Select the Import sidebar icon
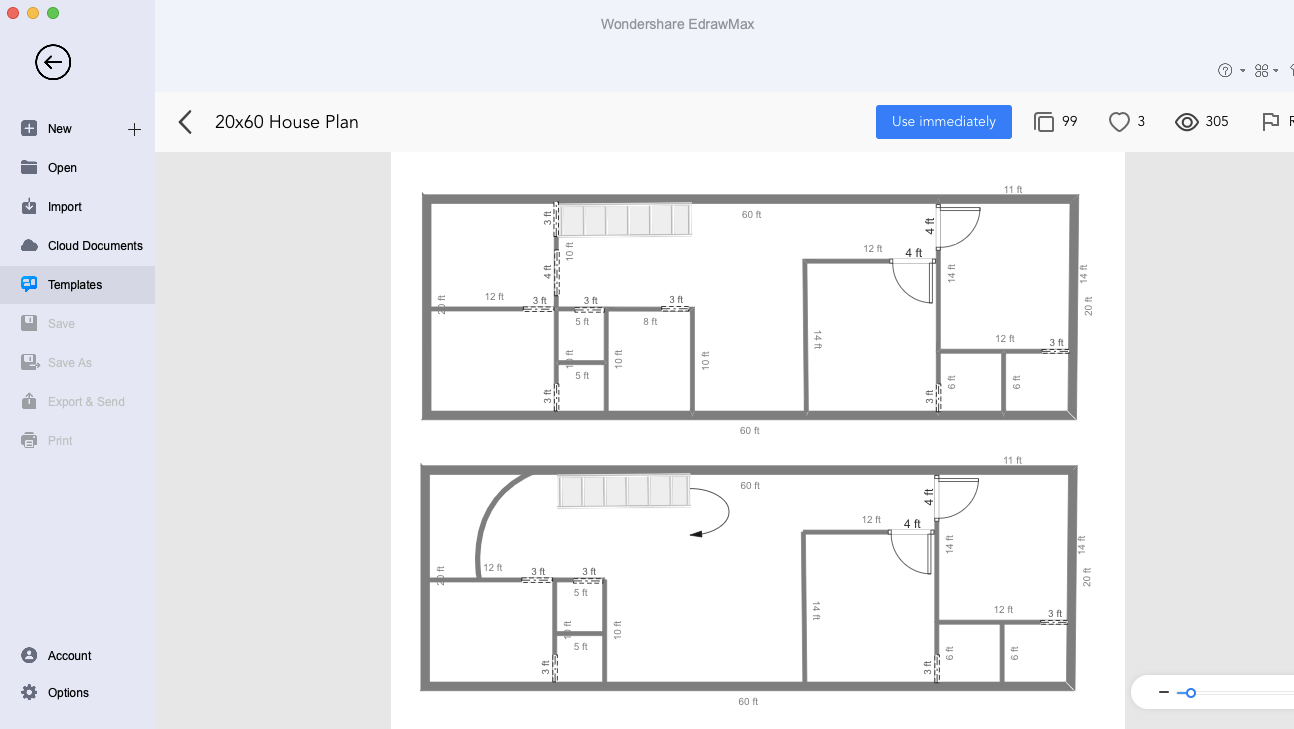Screen dimensions: 1294x729 coord(28,206)
